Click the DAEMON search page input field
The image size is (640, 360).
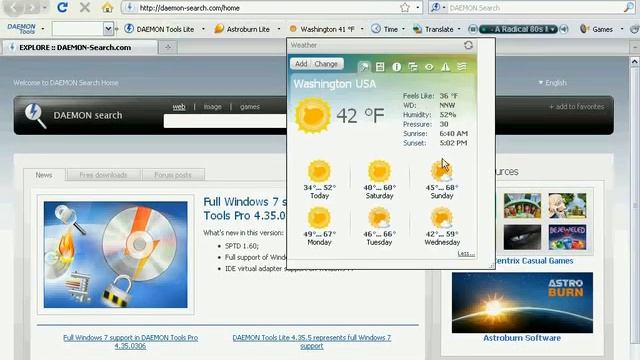tap(225, 121)
